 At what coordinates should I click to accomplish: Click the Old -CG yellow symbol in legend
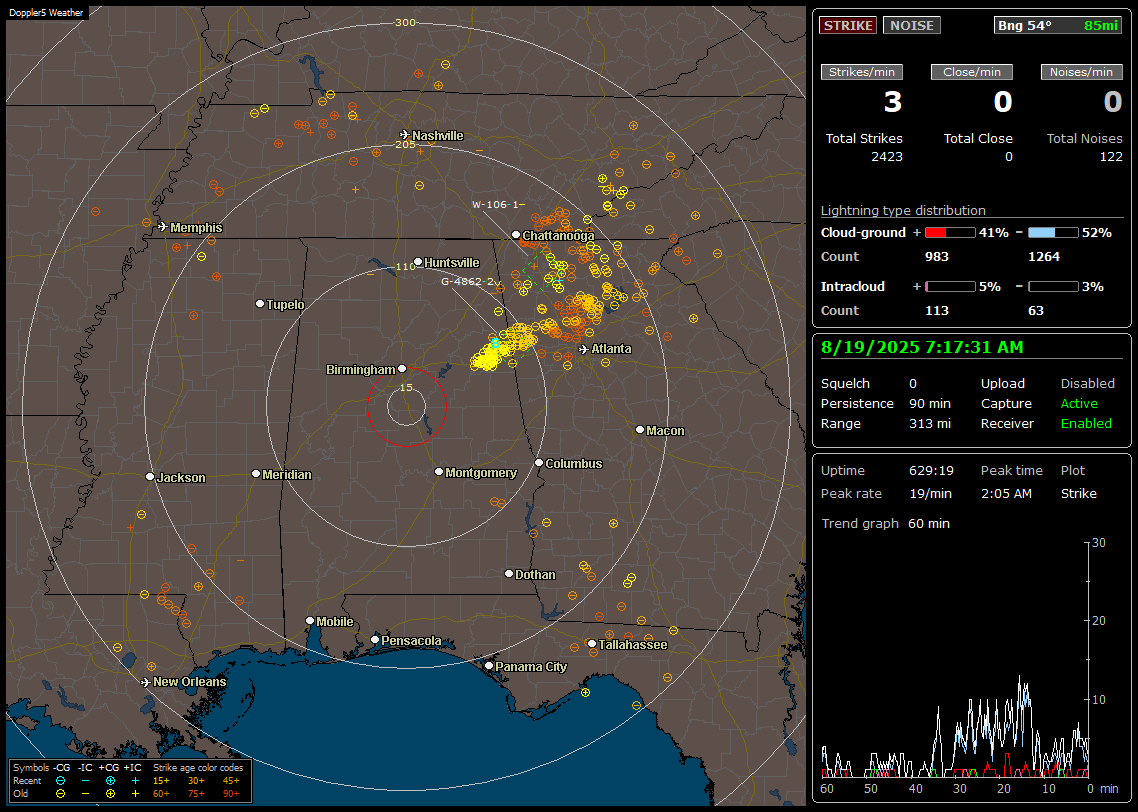(61, 794)
